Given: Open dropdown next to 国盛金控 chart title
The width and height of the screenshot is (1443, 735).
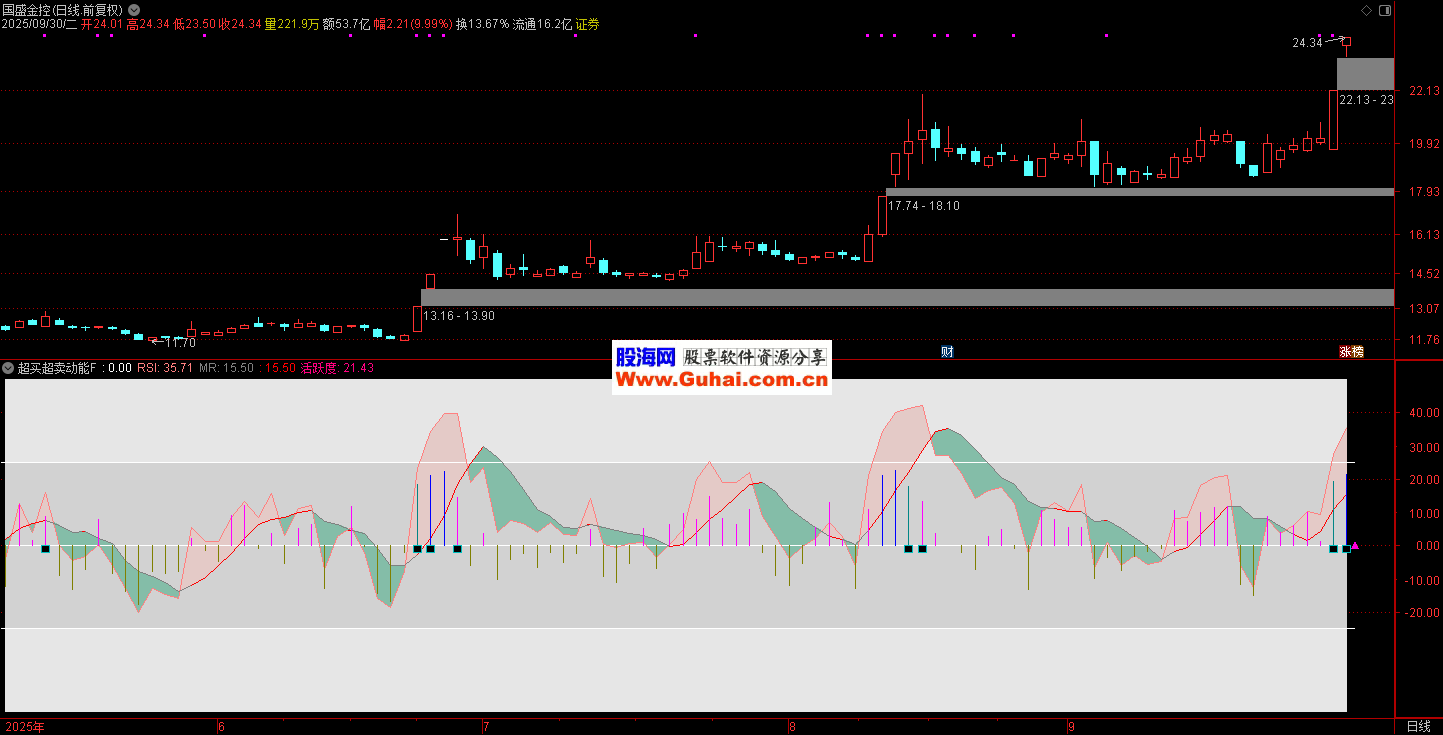Looking at the screenshot, I should (134, 10).
